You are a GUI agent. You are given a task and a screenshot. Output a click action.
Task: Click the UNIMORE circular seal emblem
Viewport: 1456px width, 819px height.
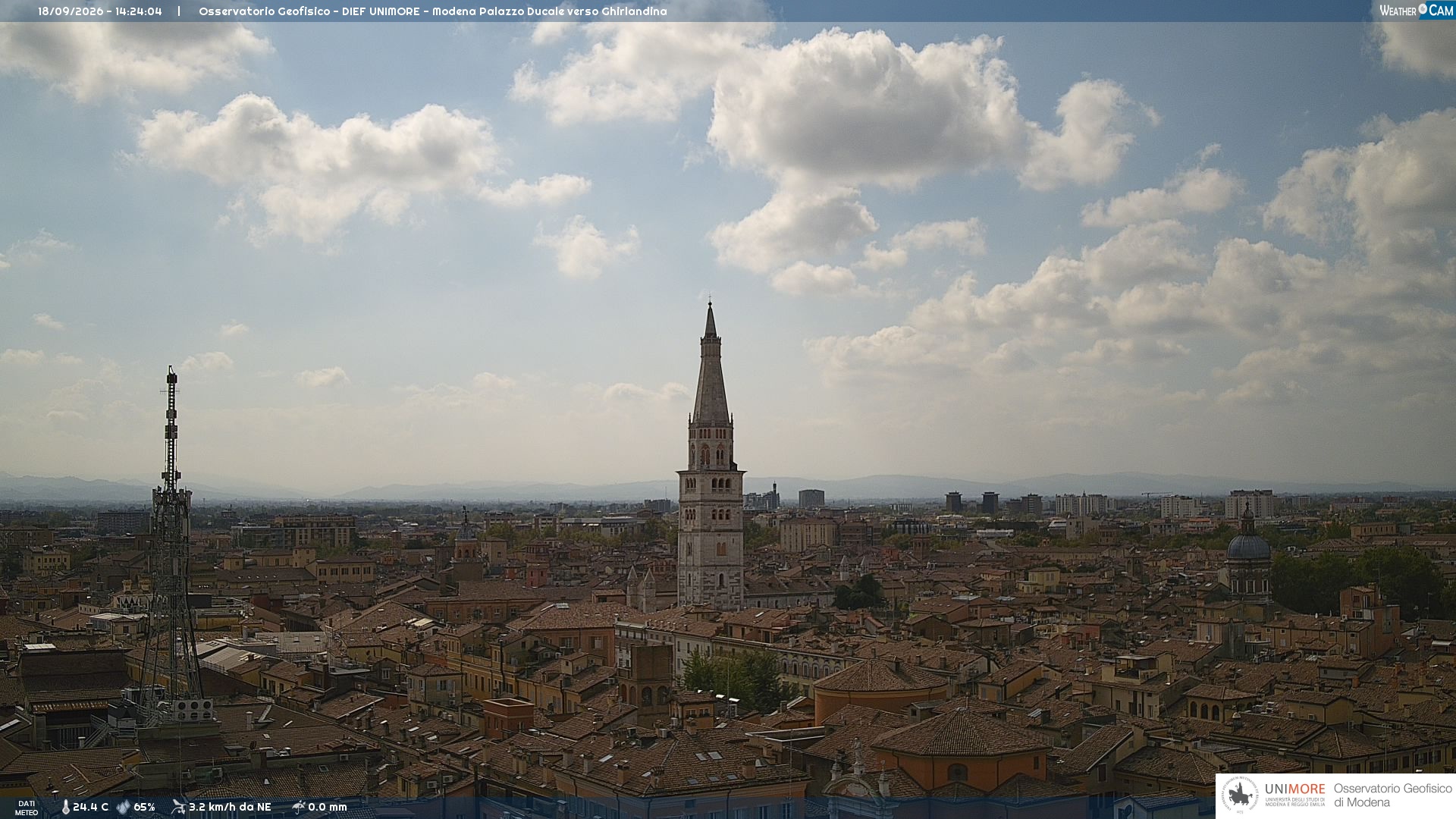tap(1240, 795)
